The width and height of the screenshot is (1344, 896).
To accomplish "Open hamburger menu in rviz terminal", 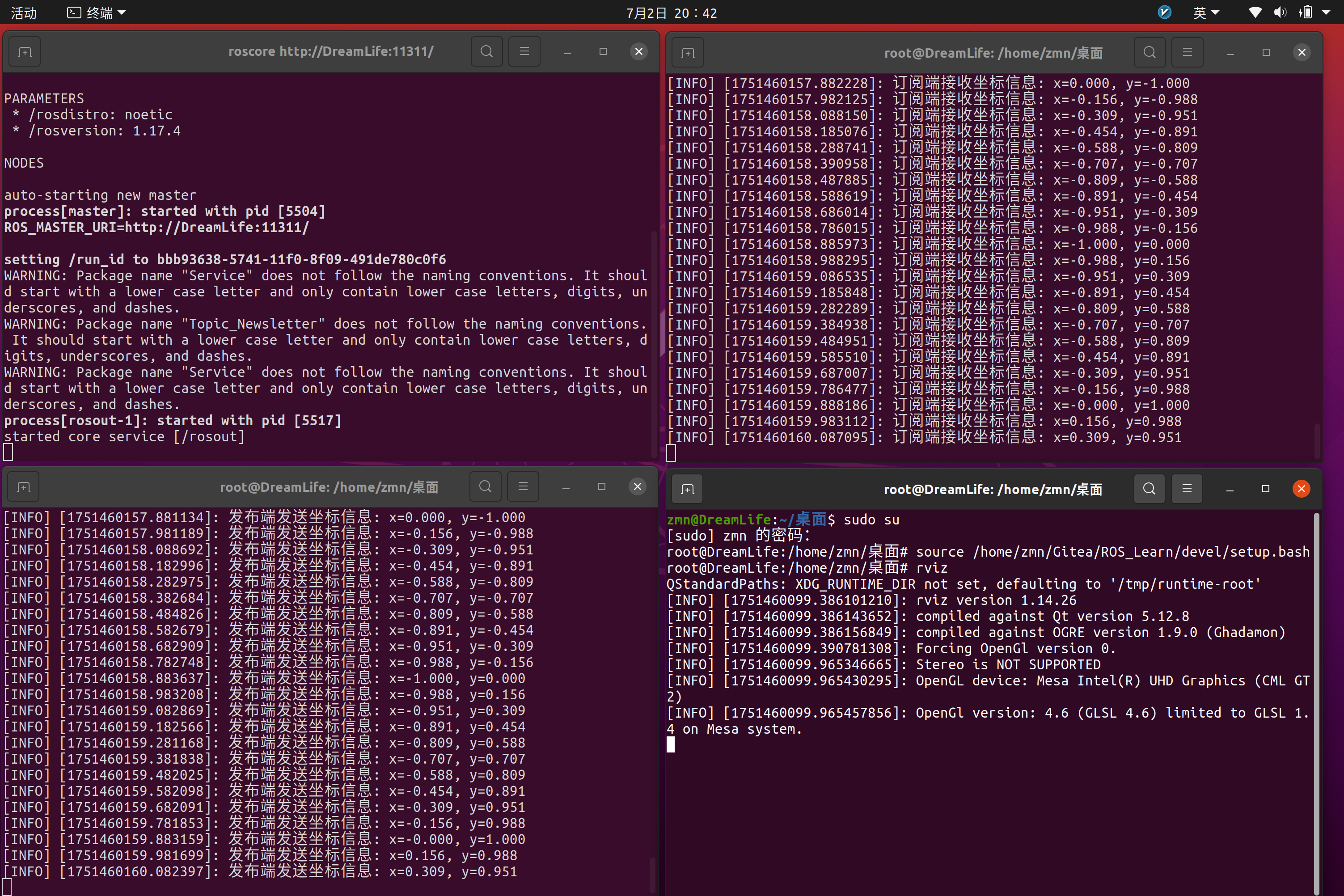I will point(1187,489).
